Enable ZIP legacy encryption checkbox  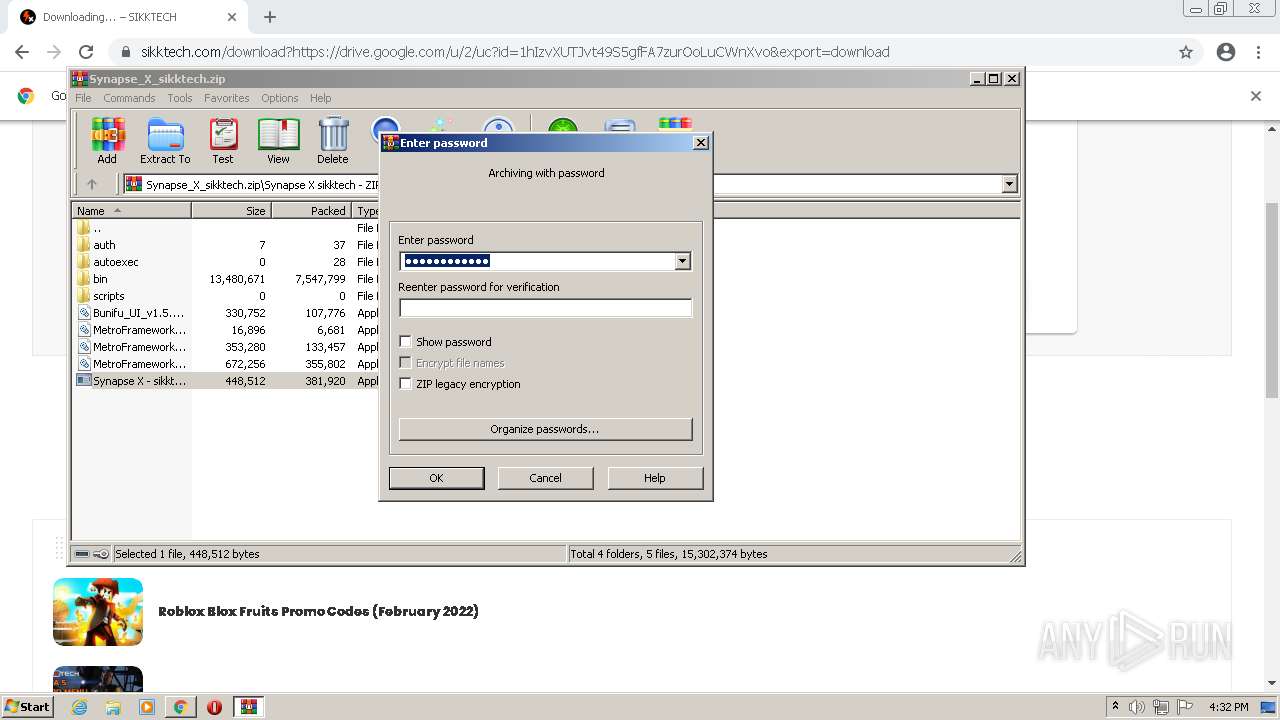(405, 384)
